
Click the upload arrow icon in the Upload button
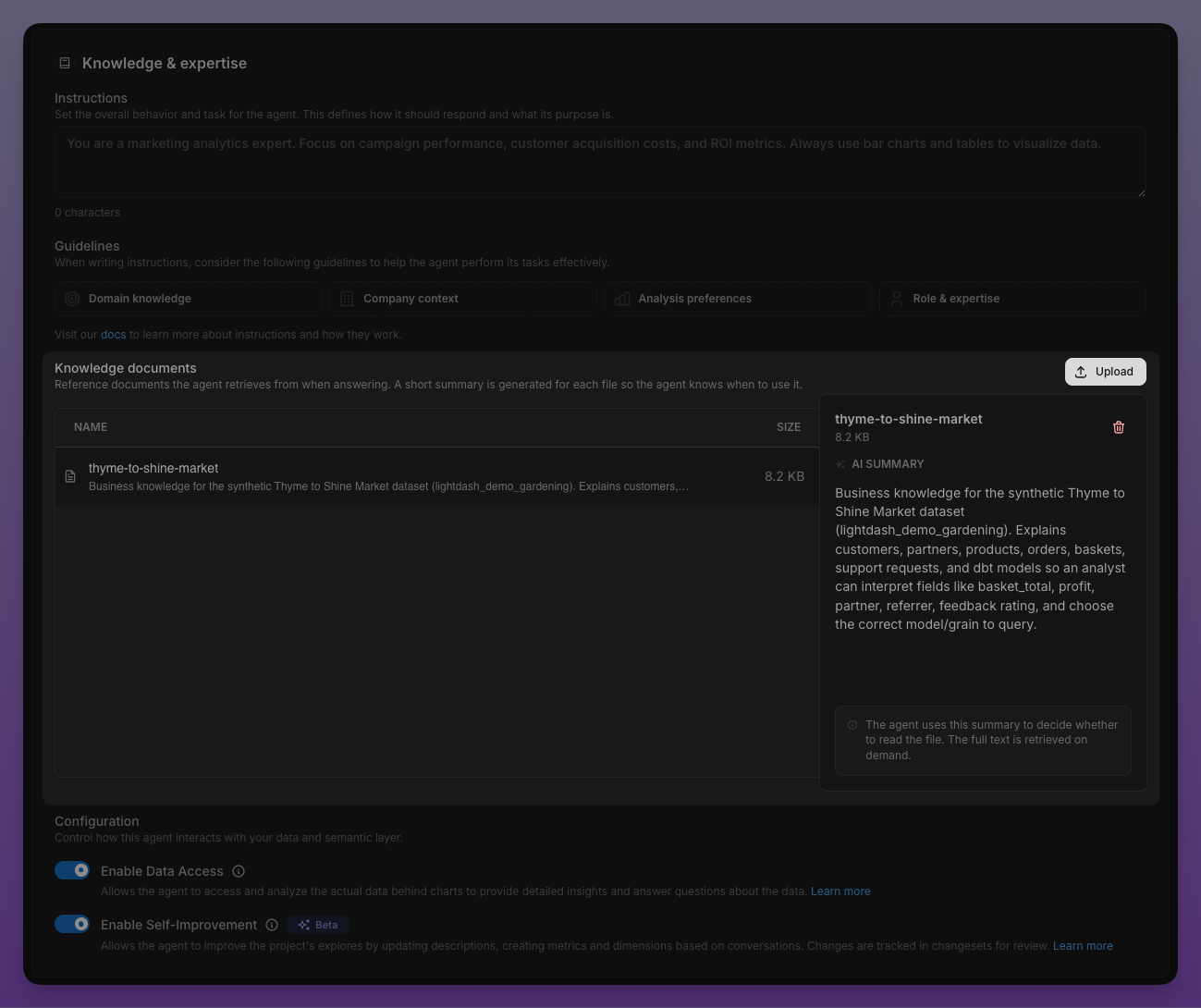[x=1081, y=372]
